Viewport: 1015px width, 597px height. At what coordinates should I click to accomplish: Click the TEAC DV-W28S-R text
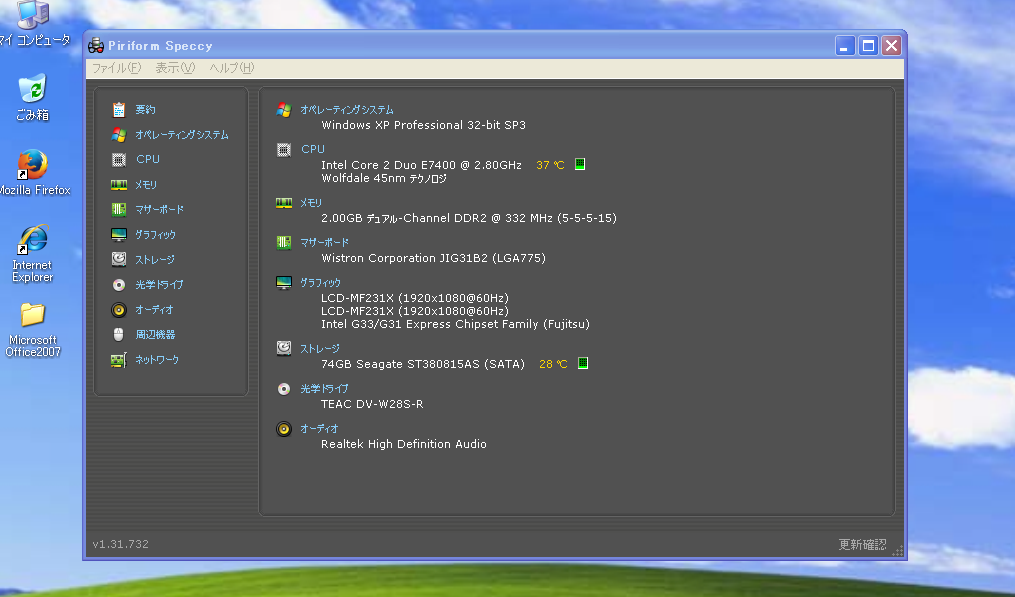[372, 404]
